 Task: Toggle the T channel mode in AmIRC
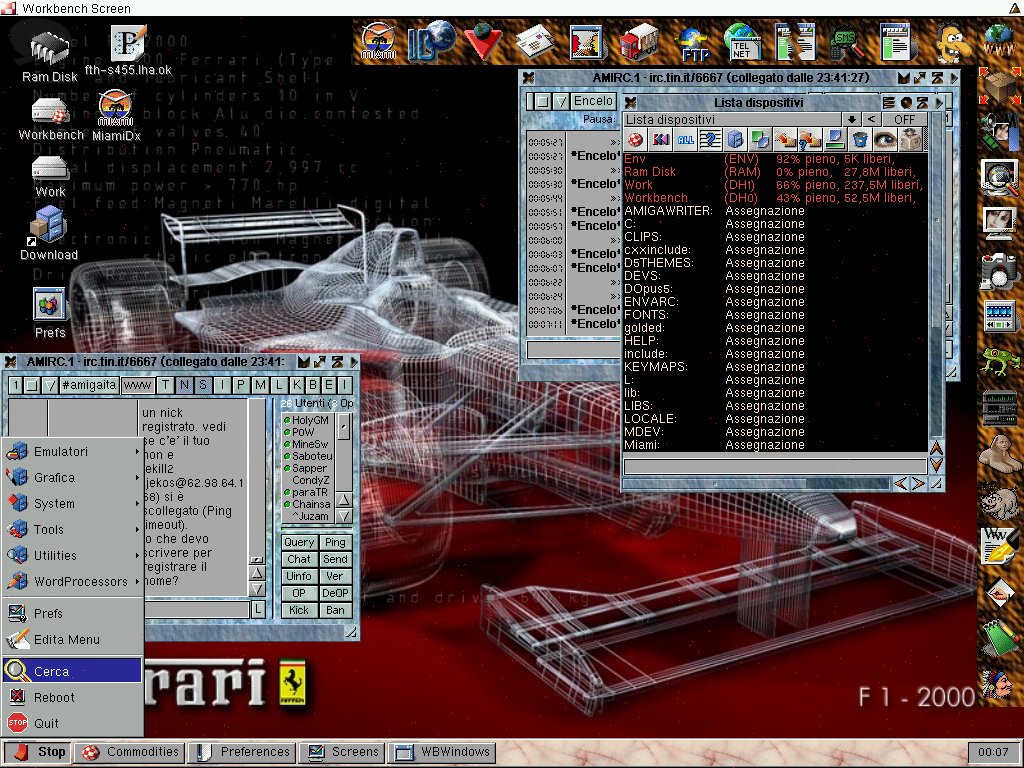(165, 385)
